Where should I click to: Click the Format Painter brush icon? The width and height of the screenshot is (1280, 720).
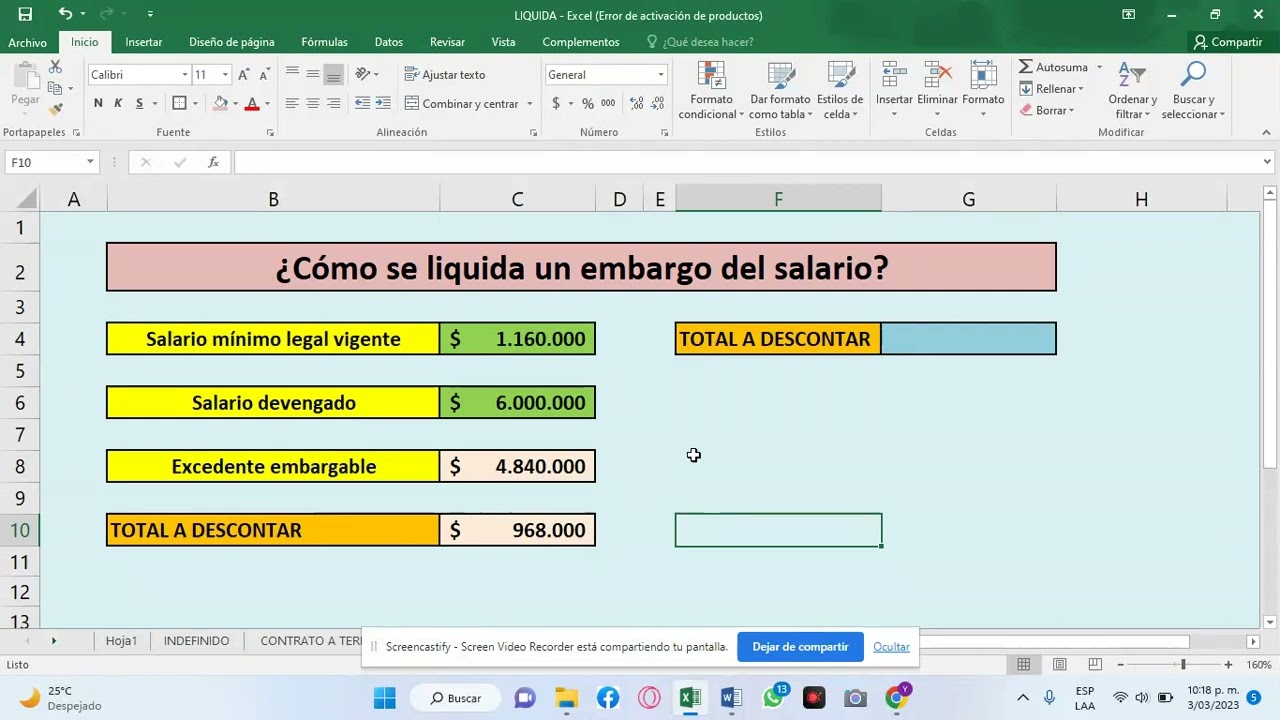click(x=55, y=109)
